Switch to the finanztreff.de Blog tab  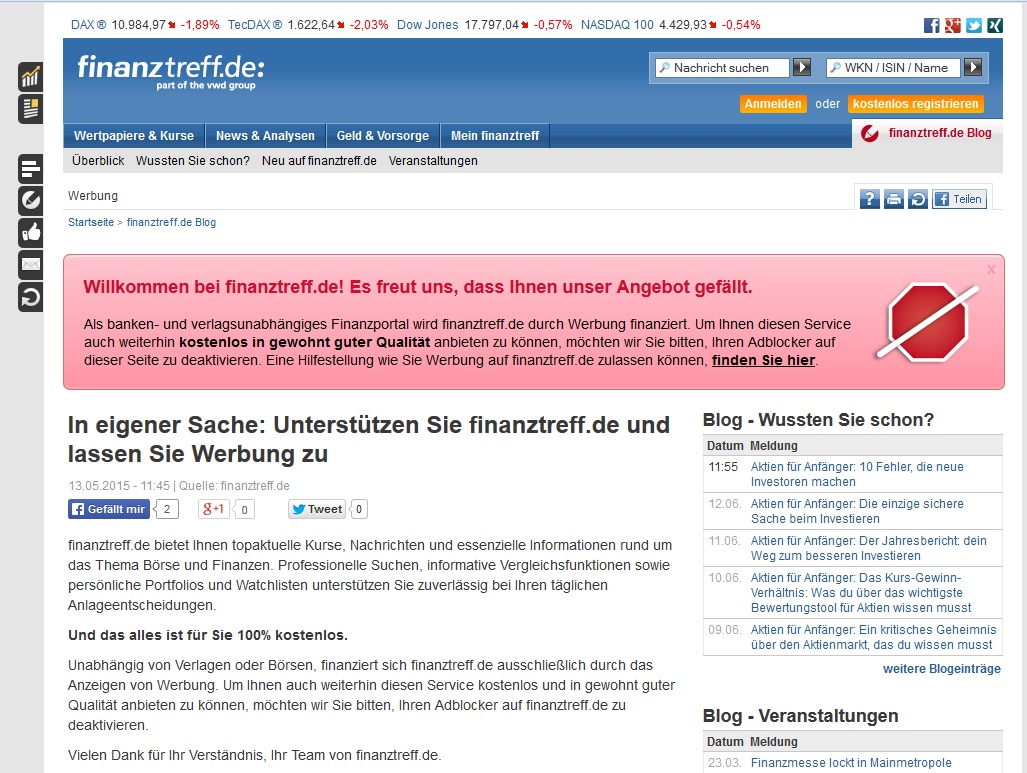coord(927,133)
